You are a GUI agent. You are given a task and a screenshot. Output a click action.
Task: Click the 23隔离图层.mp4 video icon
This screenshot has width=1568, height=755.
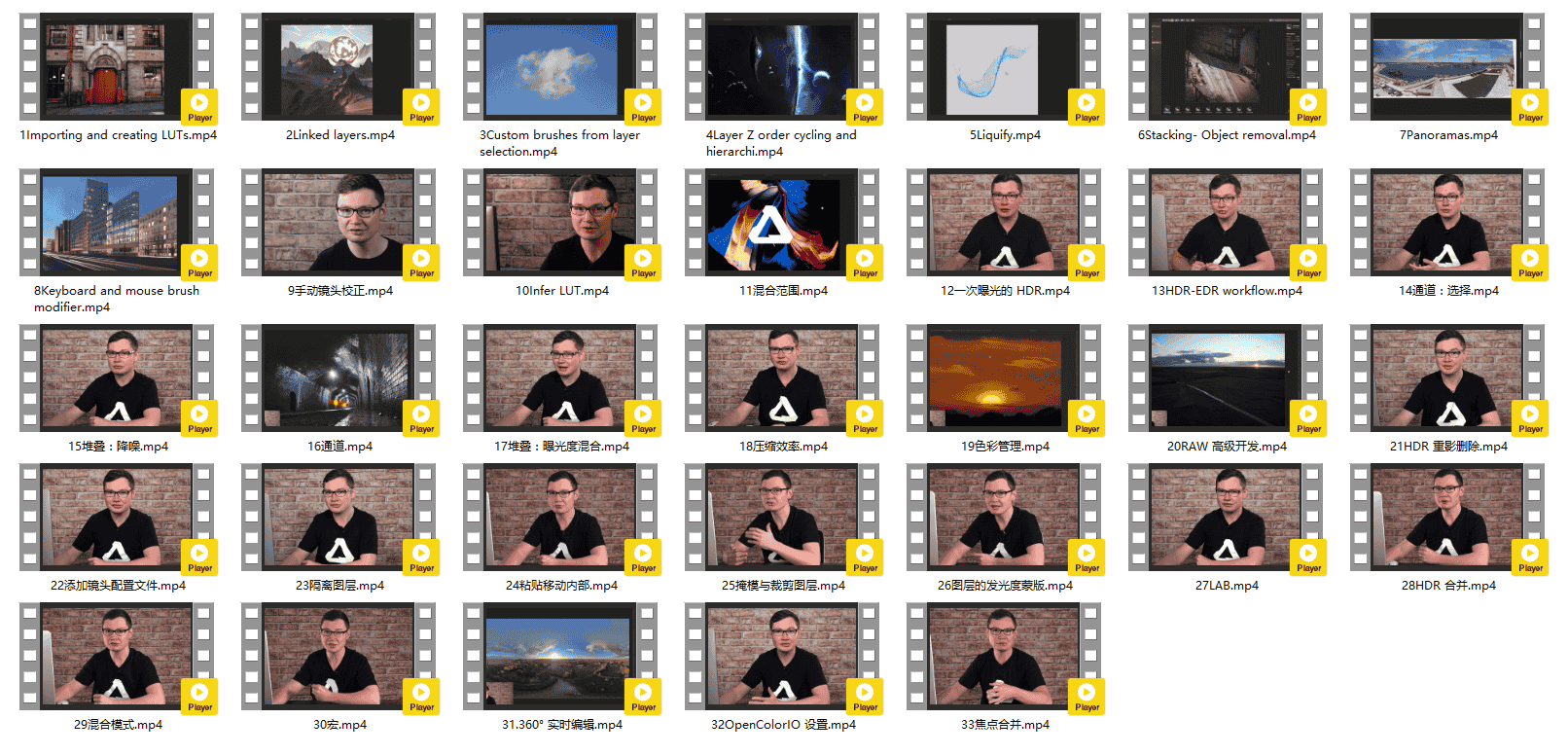click(x=339, y=518)
